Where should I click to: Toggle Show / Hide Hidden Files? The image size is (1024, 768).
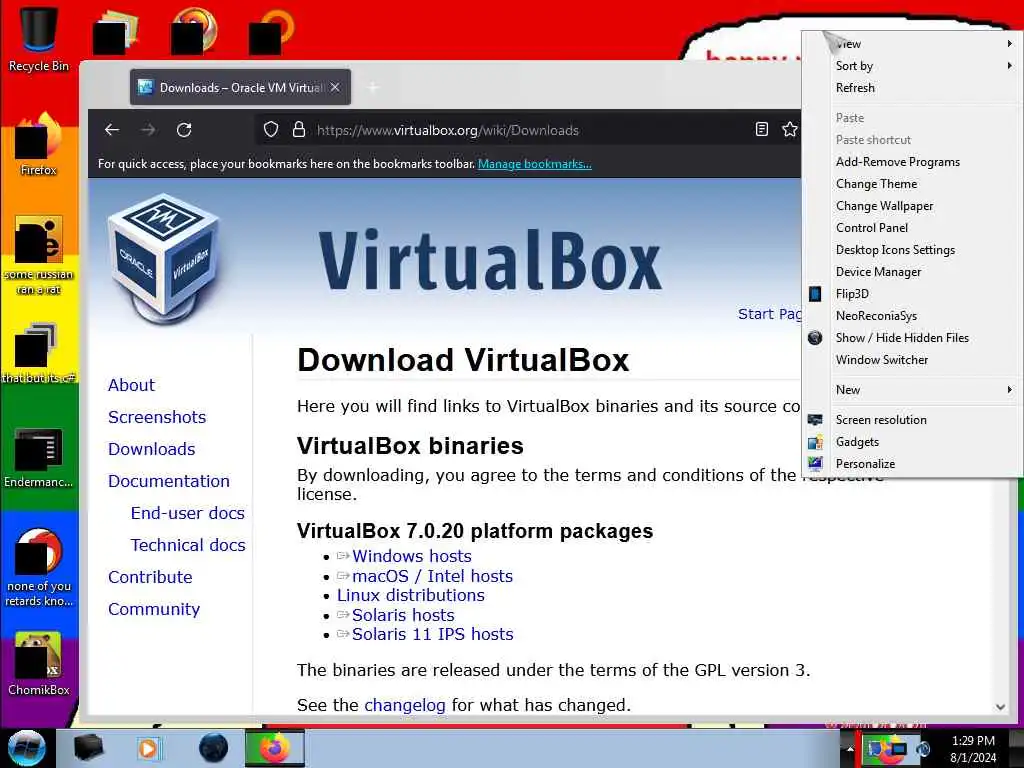(912, 338)
